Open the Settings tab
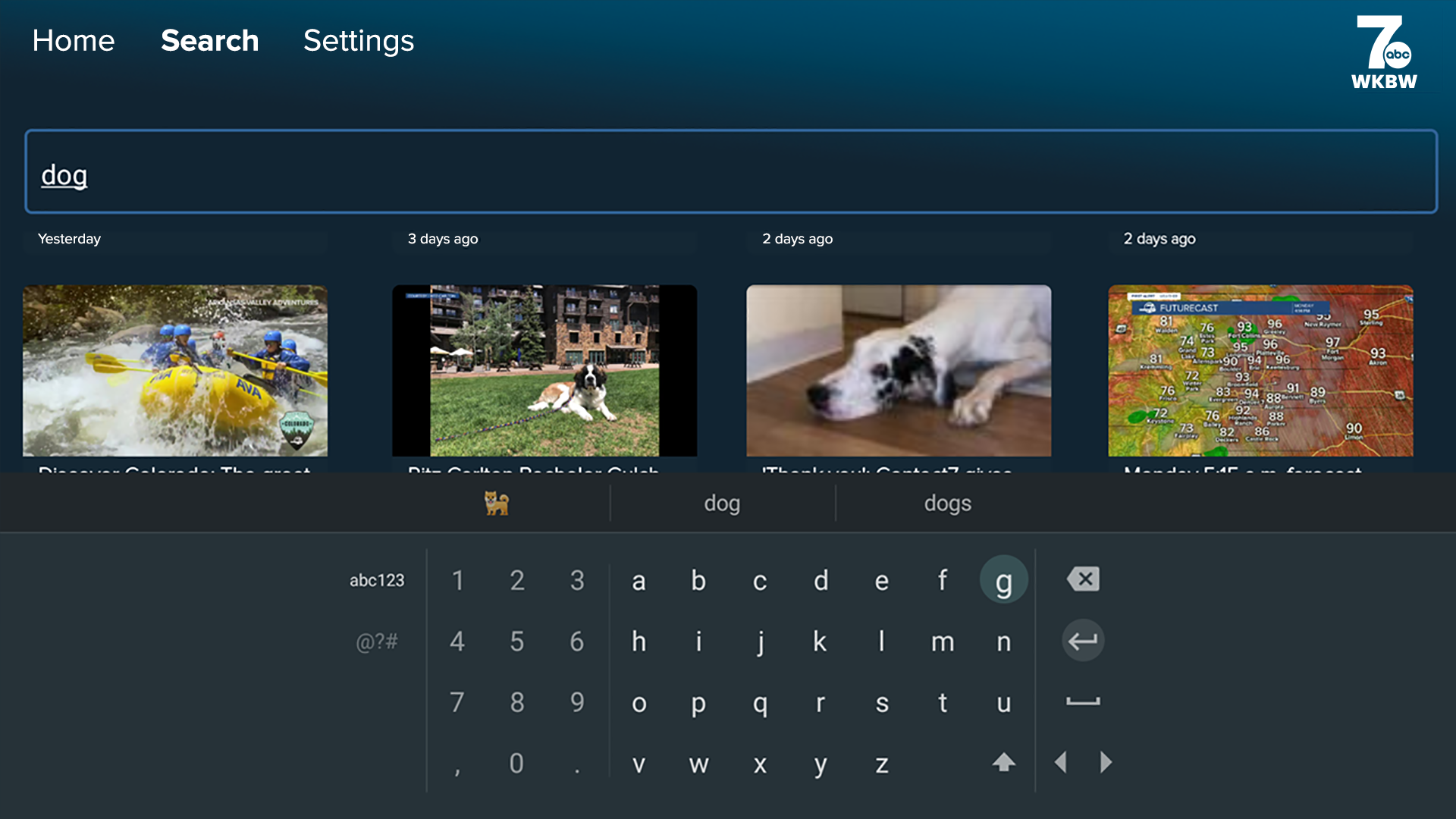Screen dimensions: 1456x819 359,41
